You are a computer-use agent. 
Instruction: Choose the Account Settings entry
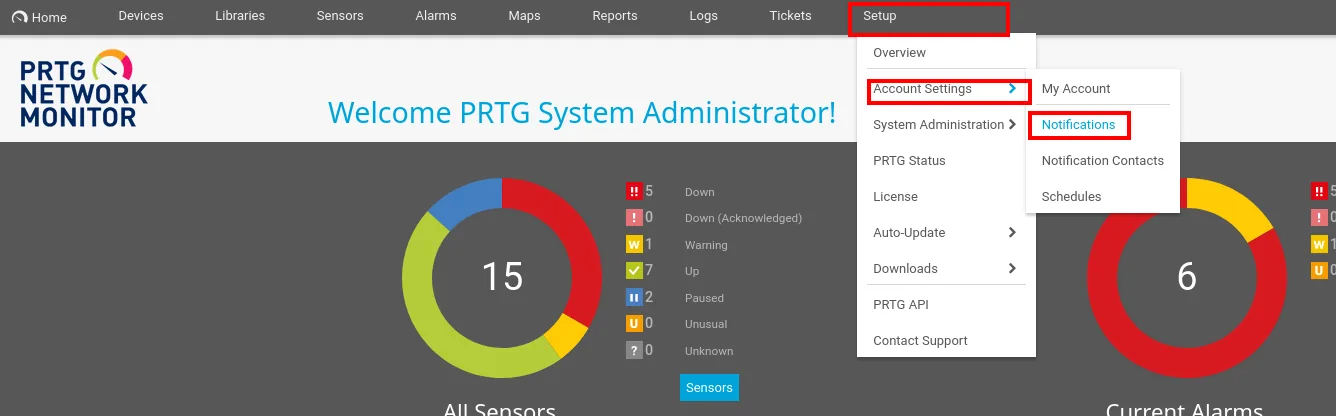click(x=922, y=88)
